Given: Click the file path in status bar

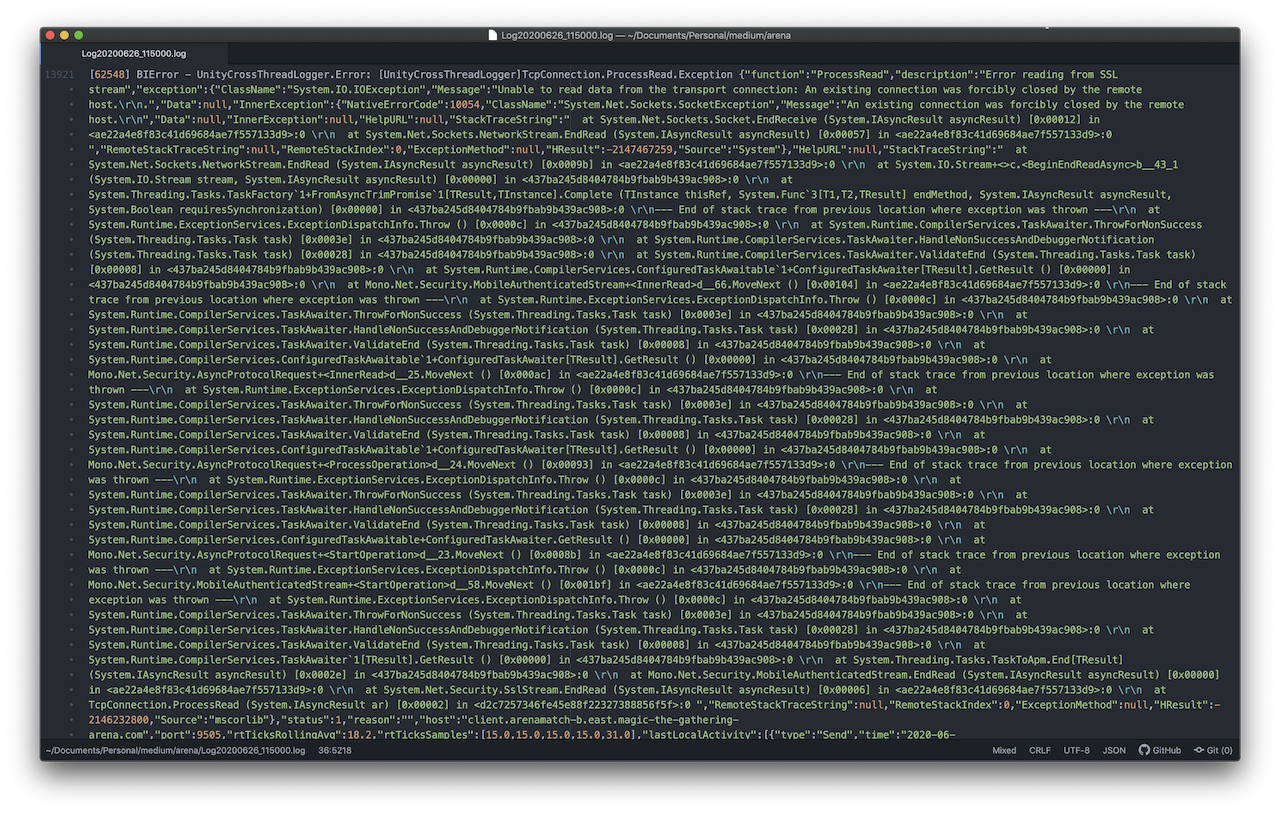Looking at the screenshot, I should (175, 750).
